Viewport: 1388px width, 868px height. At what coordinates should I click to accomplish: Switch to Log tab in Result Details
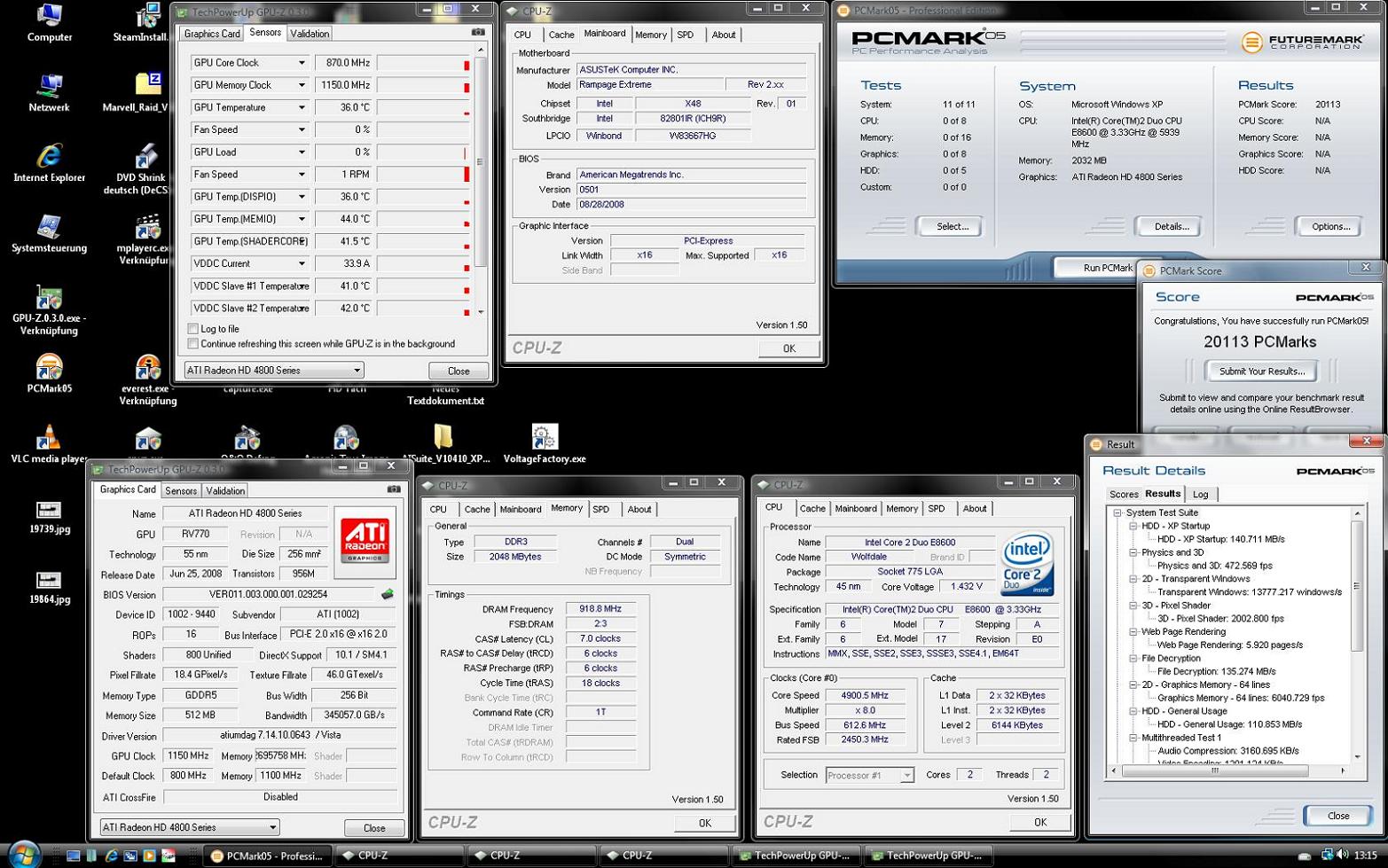point(1200,495)
